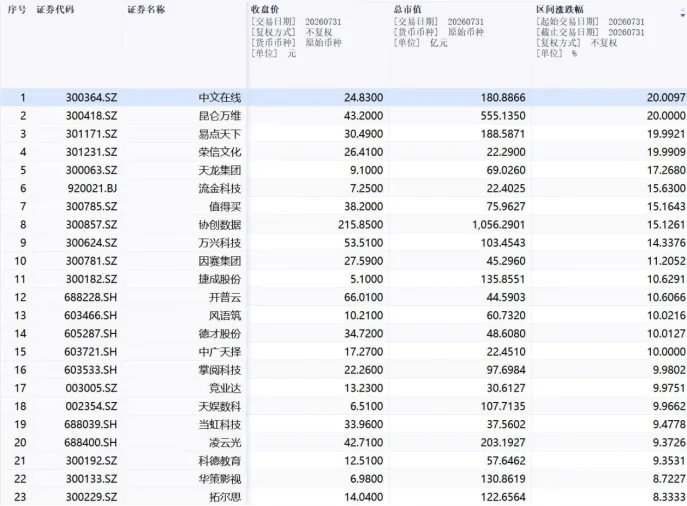Viewport: 687px width, 506px height.
Task: Select stock name 值得买
Action: click(x=225, y=206)
